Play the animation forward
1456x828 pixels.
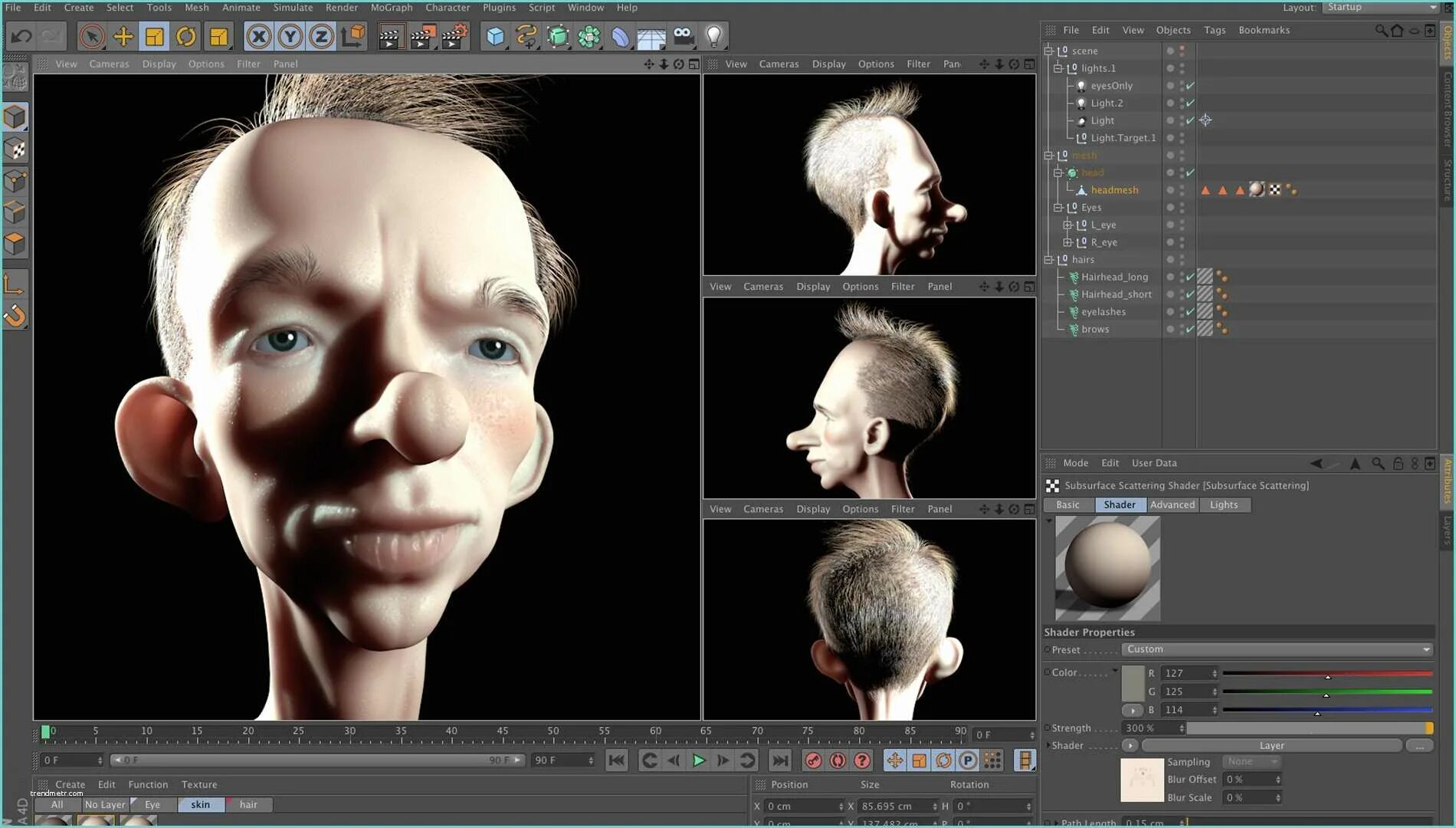tap(698, 761)
